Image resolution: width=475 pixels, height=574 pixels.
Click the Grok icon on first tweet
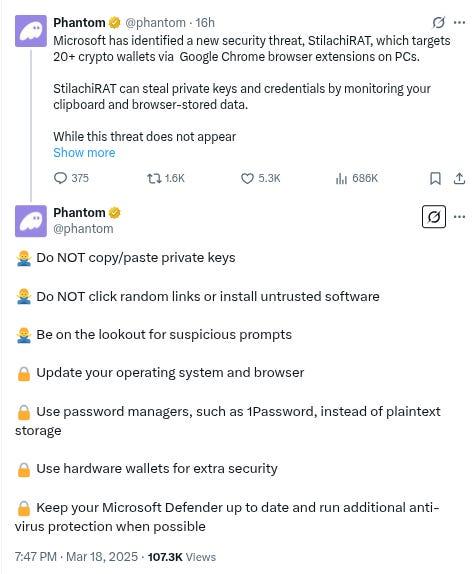(x=438, y=23)
